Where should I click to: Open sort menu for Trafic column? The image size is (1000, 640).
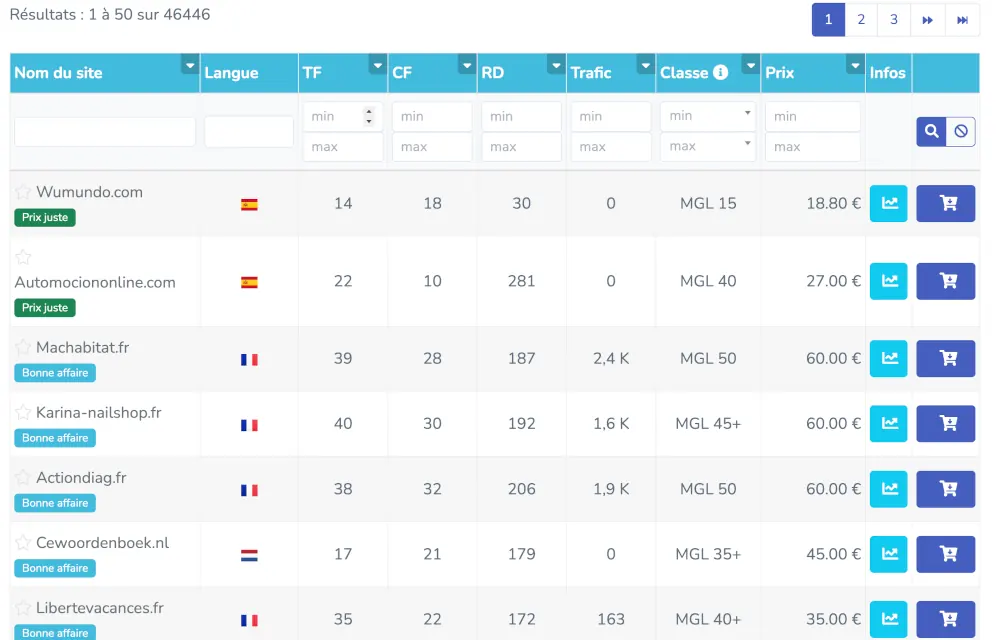pyautogui.click(x=645, y=65)
